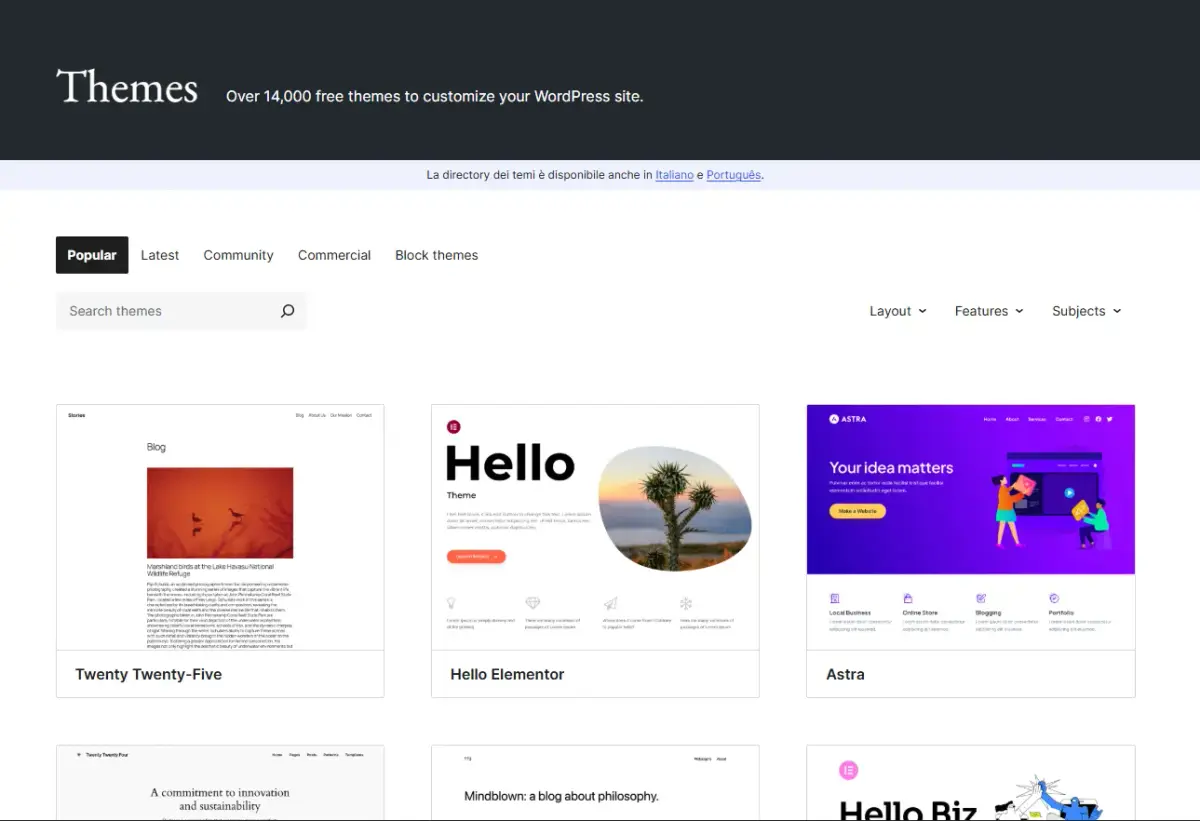The image size is (1200, 821).
Task: Switch to the Block themes tab
Action: [x=436, y=255]
